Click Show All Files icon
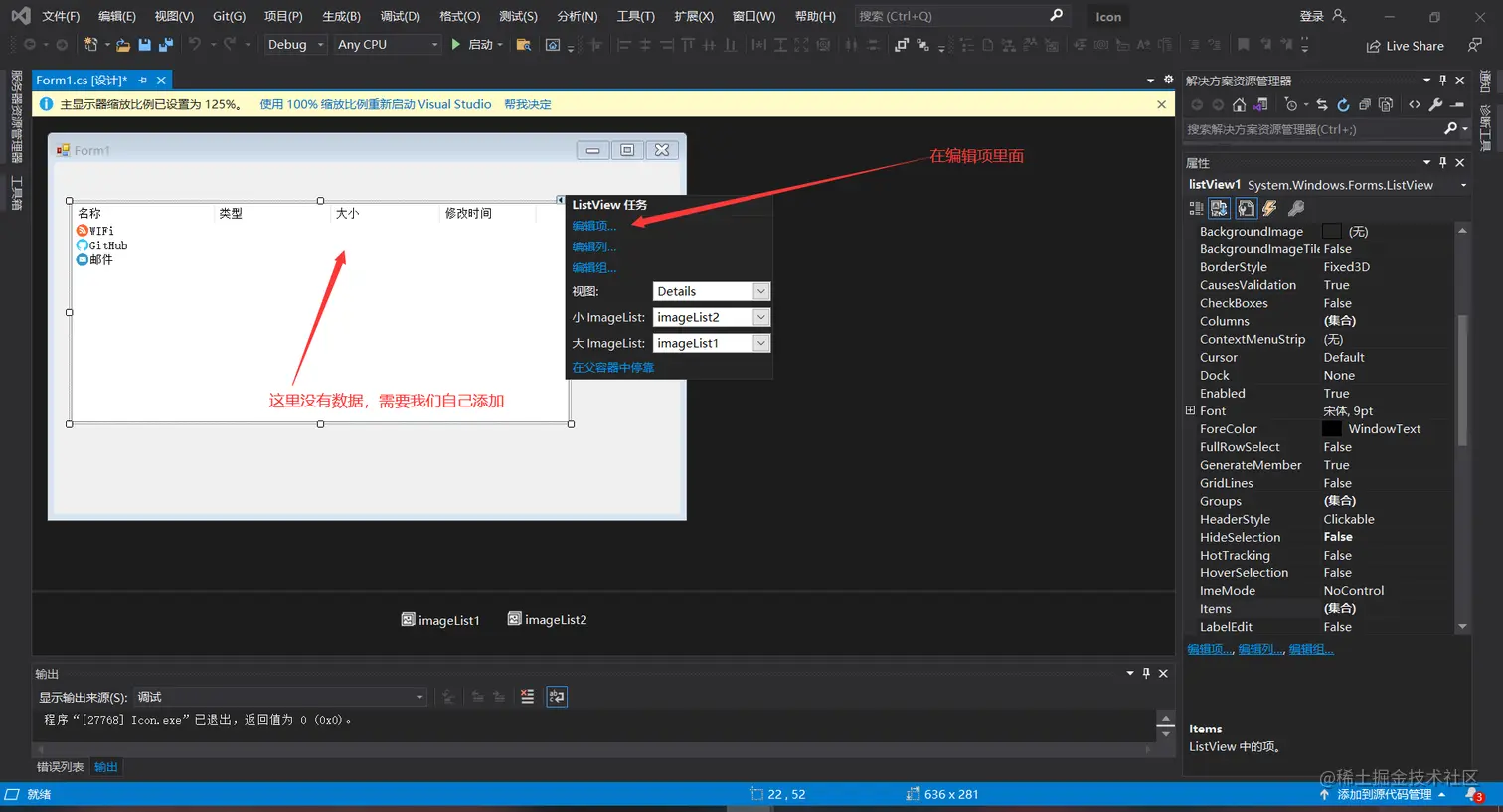Viewport: 1503px width, 812px height. [1386, 104]
